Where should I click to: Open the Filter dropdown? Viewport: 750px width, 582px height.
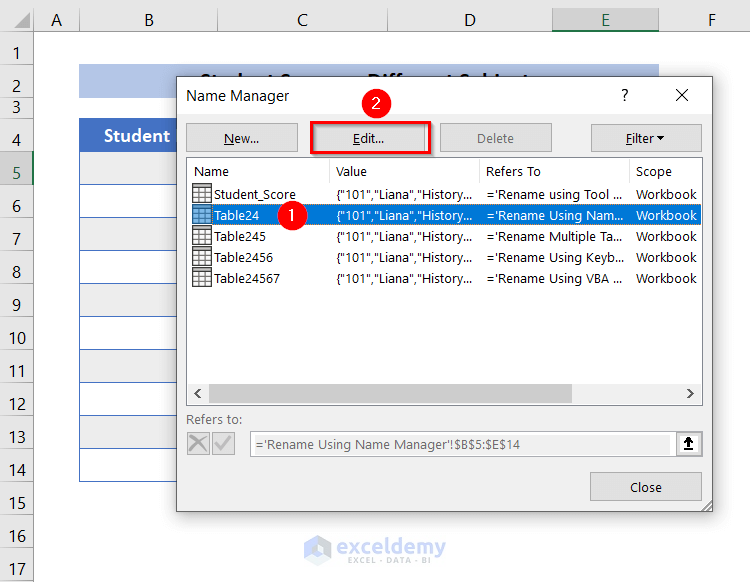click(646, 138)
